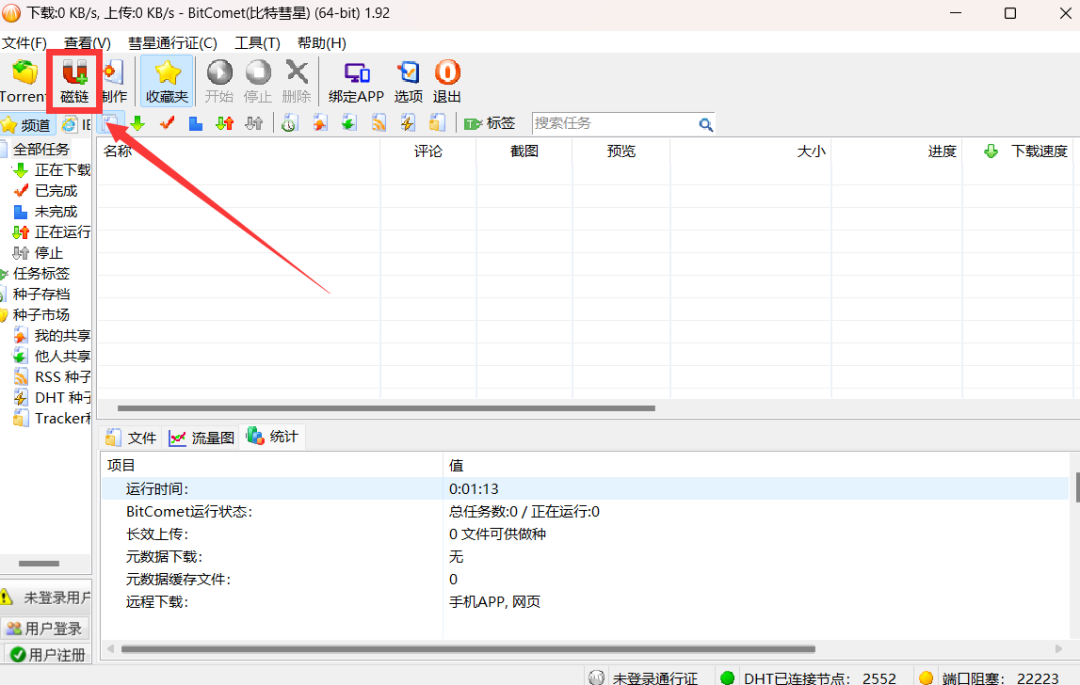Click the 磁链 magnet link button
This screenshot has height=685, width=1080.
point(74,81)
